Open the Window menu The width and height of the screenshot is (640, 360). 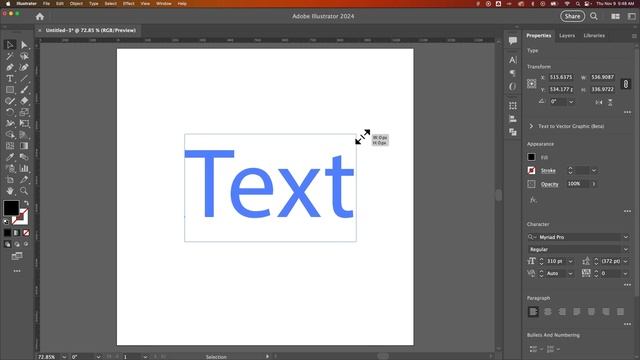coord(164,4)
